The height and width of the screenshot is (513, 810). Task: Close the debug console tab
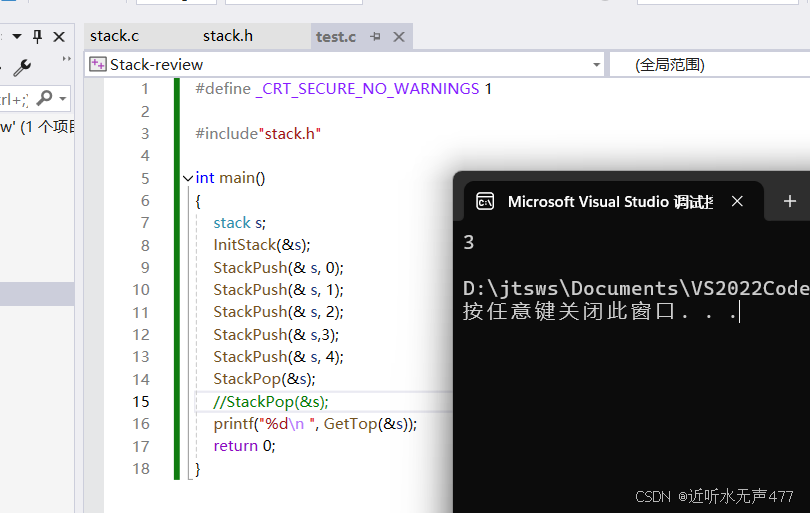pyautogui.click(x=737, y=201)
